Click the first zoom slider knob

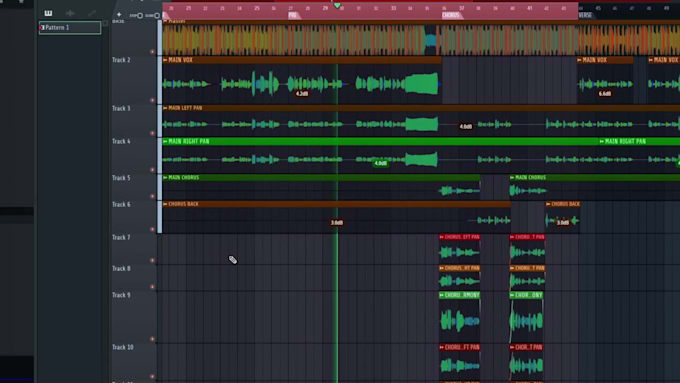pyautogui.click(x=140, y=16)
